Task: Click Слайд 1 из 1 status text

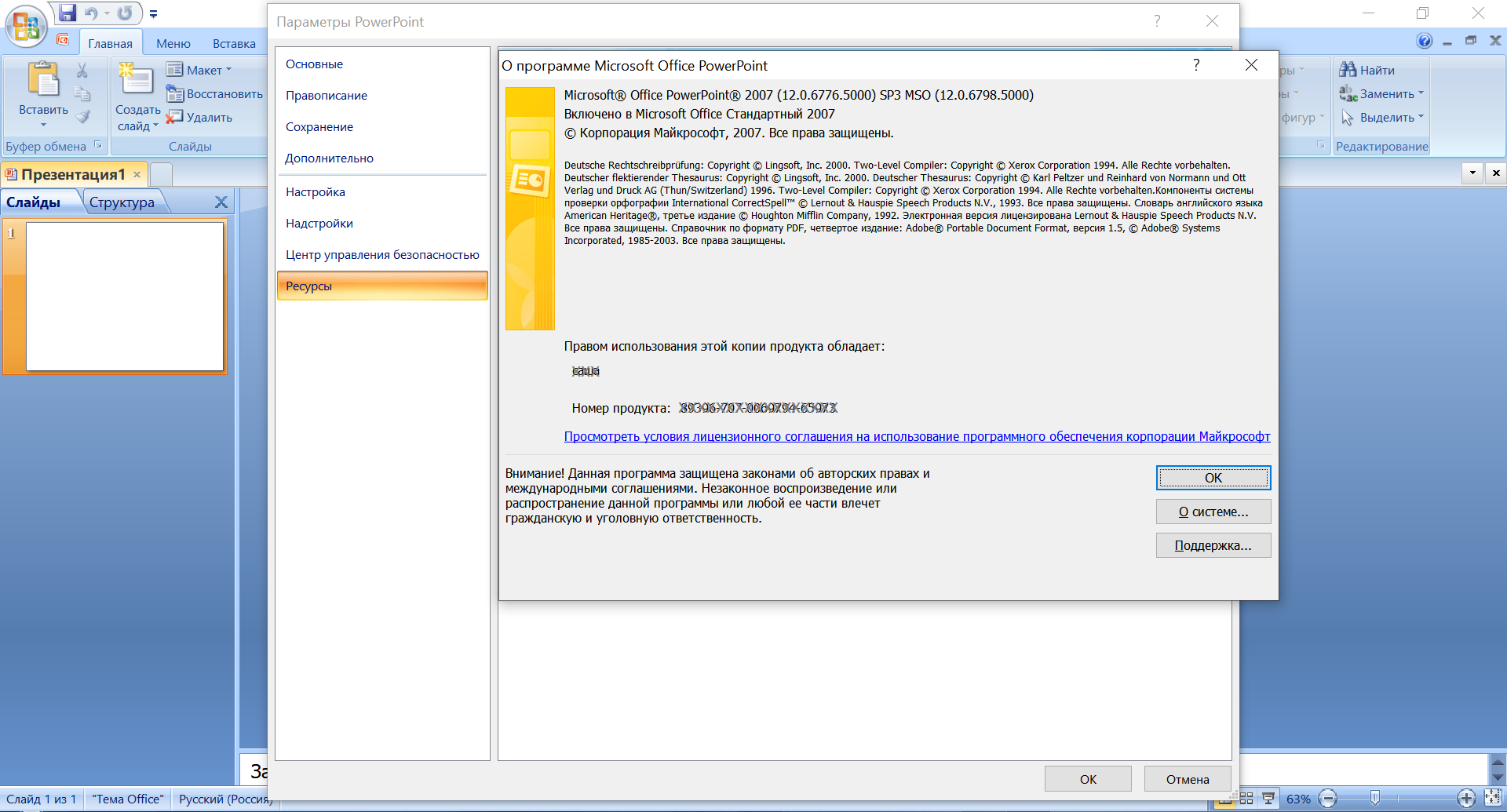Action: tap(42, 799)
